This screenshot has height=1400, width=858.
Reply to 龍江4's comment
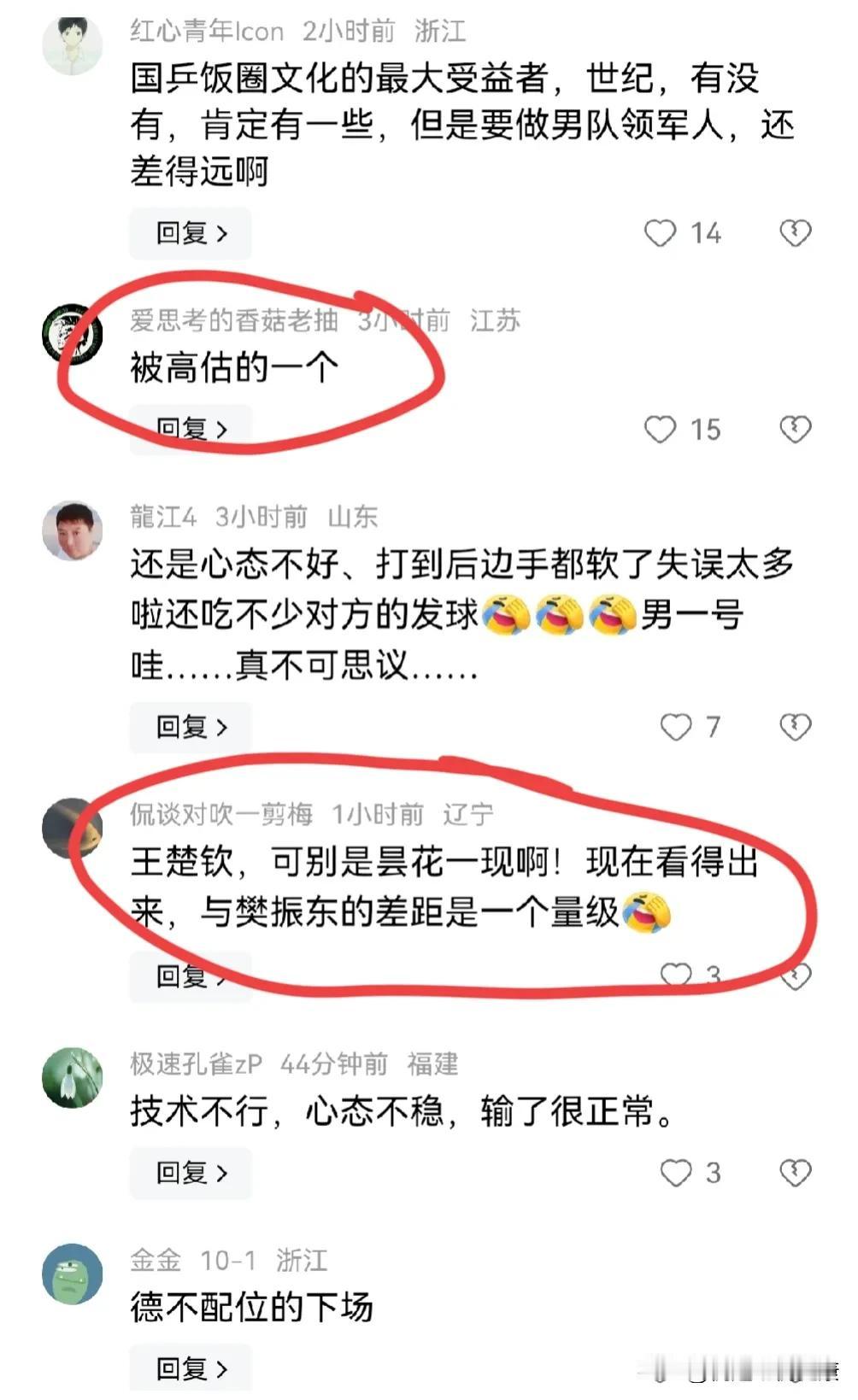191,727
